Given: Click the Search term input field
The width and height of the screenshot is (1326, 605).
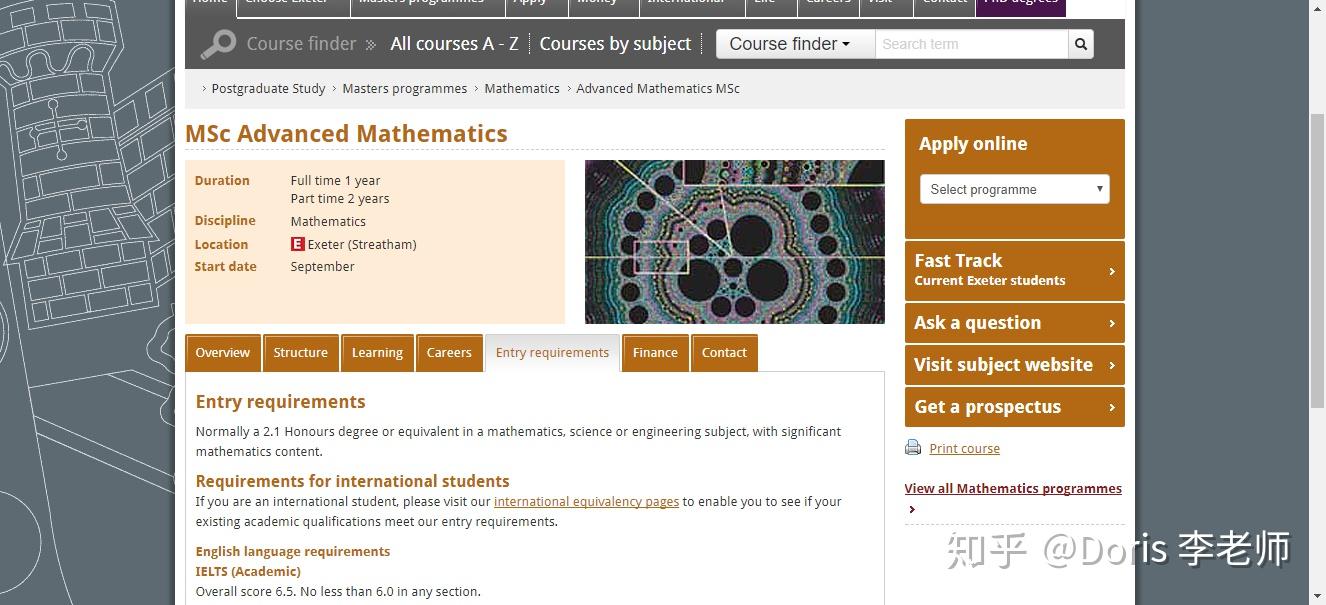Looking at the screenshot, I should (x=972, y=44).
